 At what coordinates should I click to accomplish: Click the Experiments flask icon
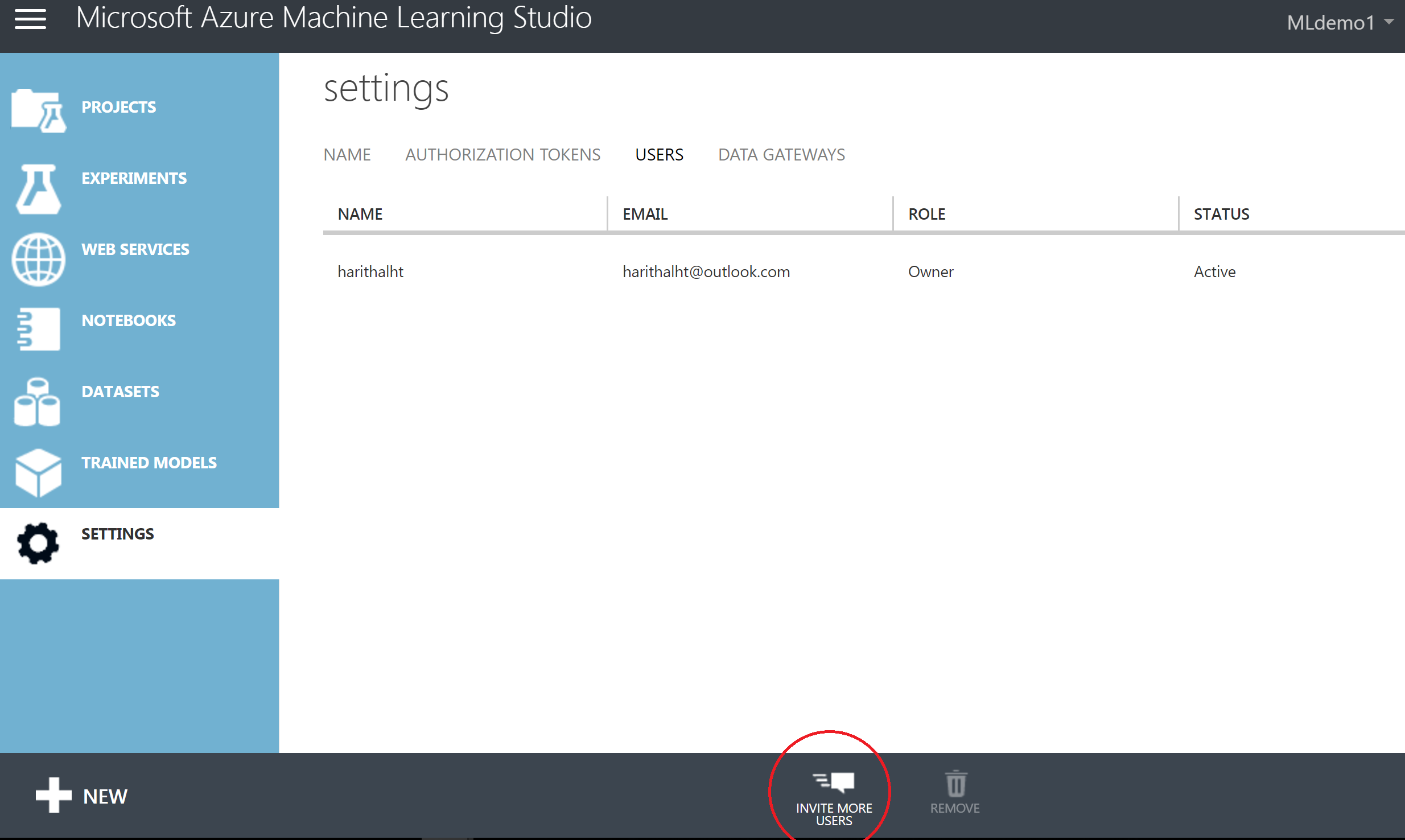click(x=38, y=189)
